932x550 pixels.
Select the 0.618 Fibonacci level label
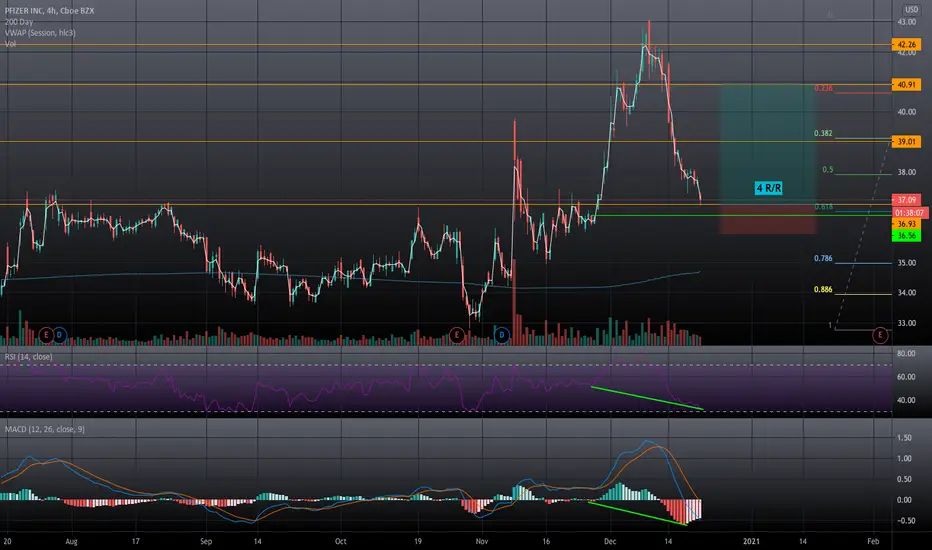823,207
